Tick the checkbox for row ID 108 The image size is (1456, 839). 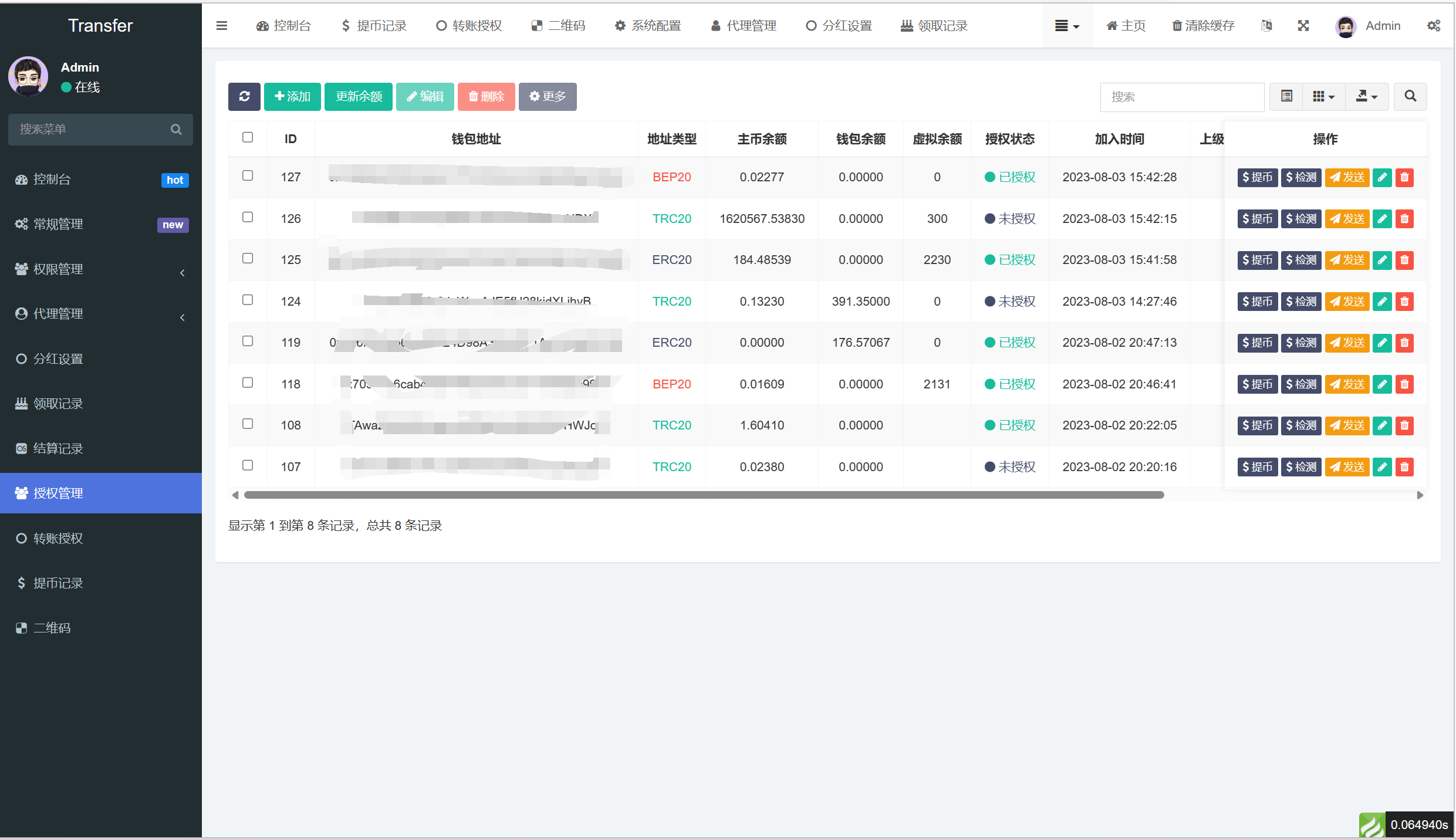point(248,424)
